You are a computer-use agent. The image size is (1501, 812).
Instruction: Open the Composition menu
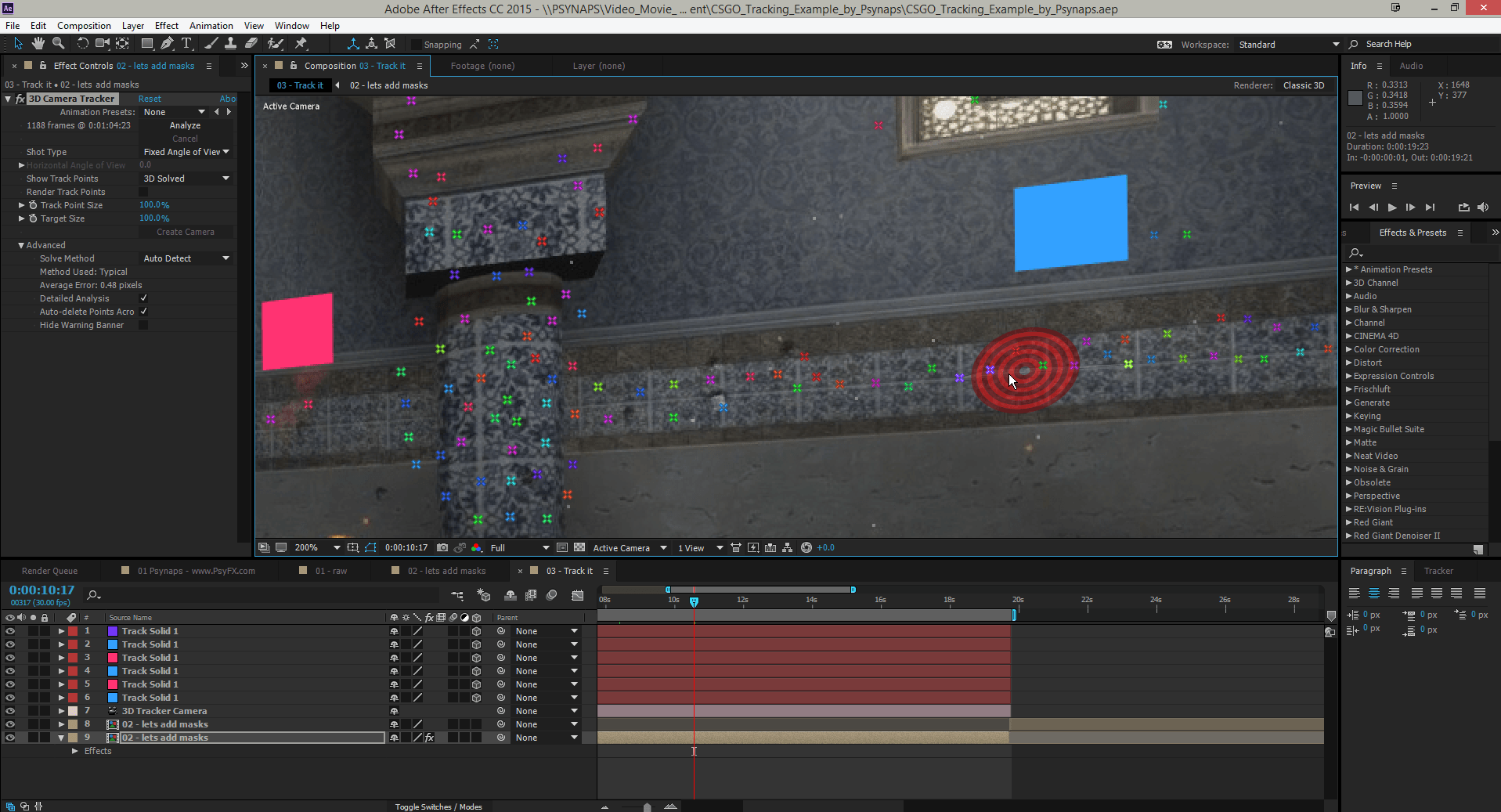(x=84, y=25)
